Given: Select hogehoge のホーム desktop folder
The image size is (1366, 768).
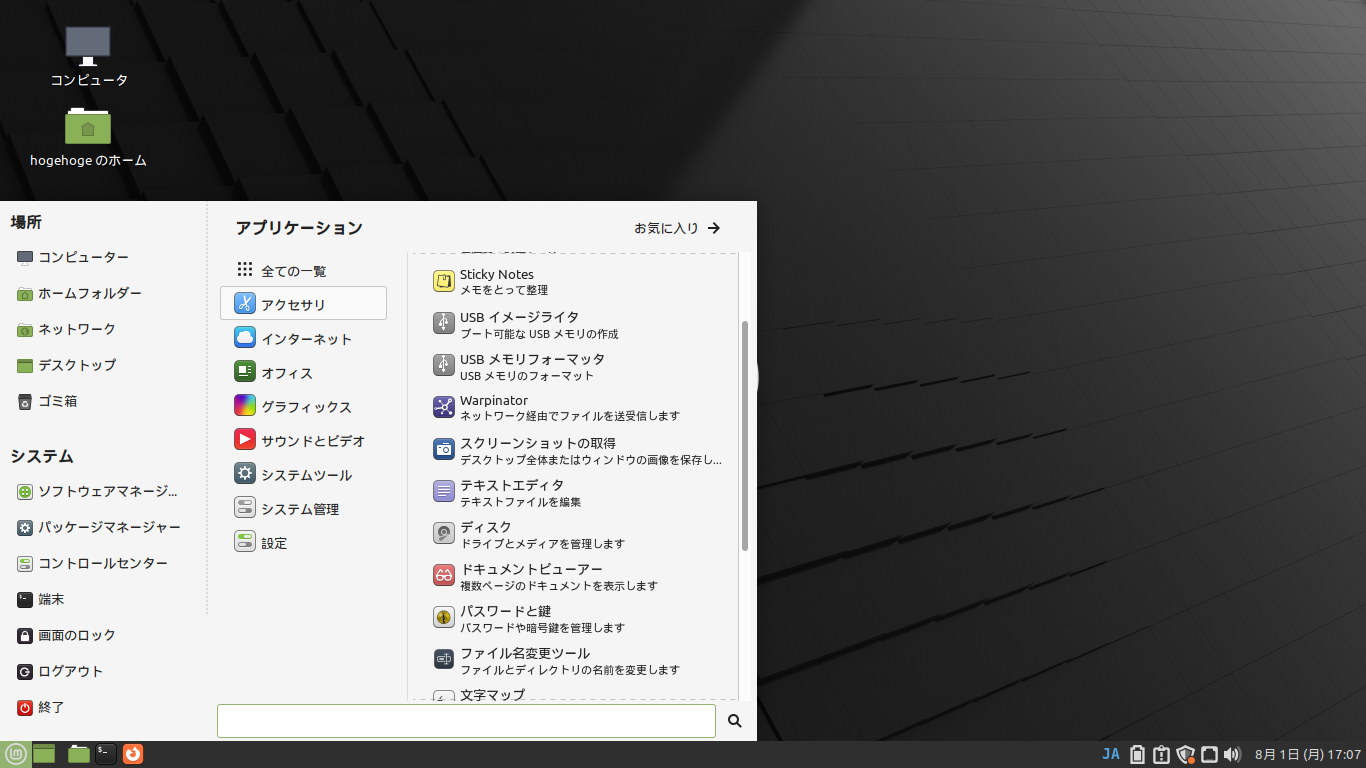Looking at the screenshot, I should [x=88, y=137].
